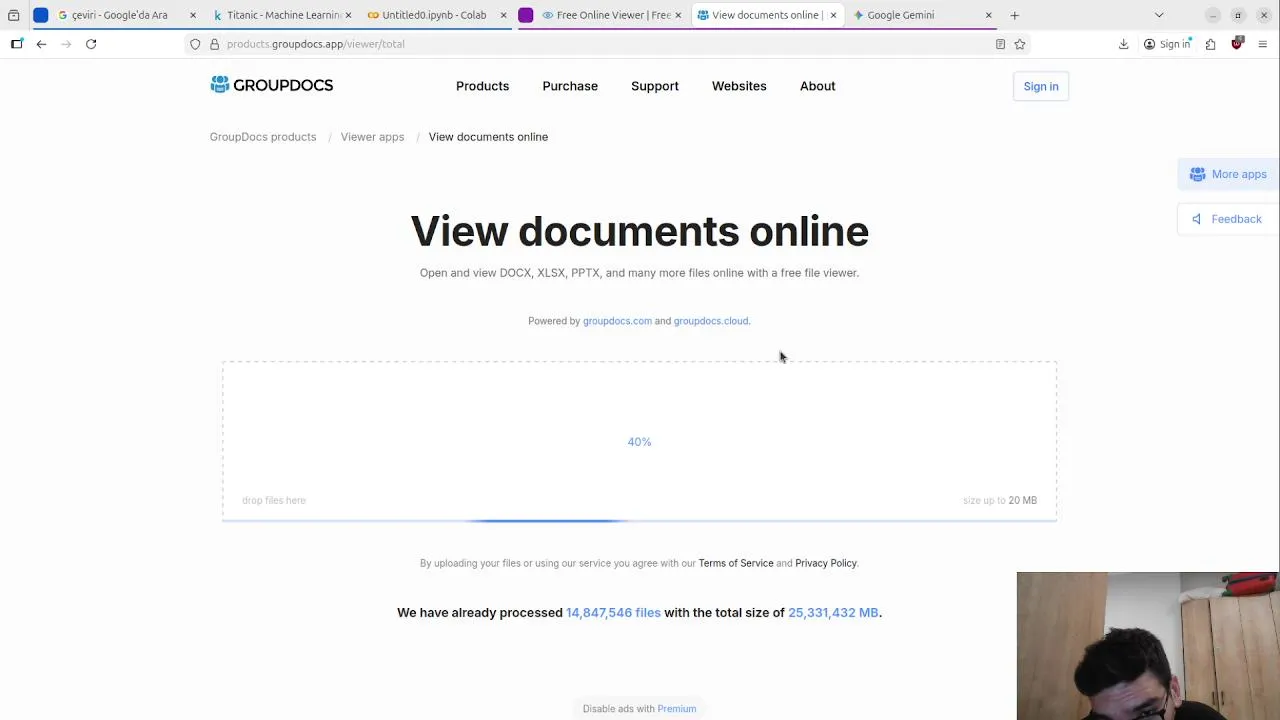Open the About menu
Screen dimensions: 1280x720
[x=817, y=86]
